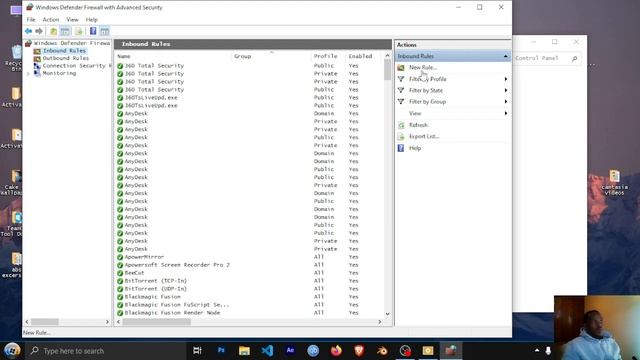The width and height of the screenshot is (640, 360).
Task: Click Refresh in Actions pane
Action: (x=418, y=125)
